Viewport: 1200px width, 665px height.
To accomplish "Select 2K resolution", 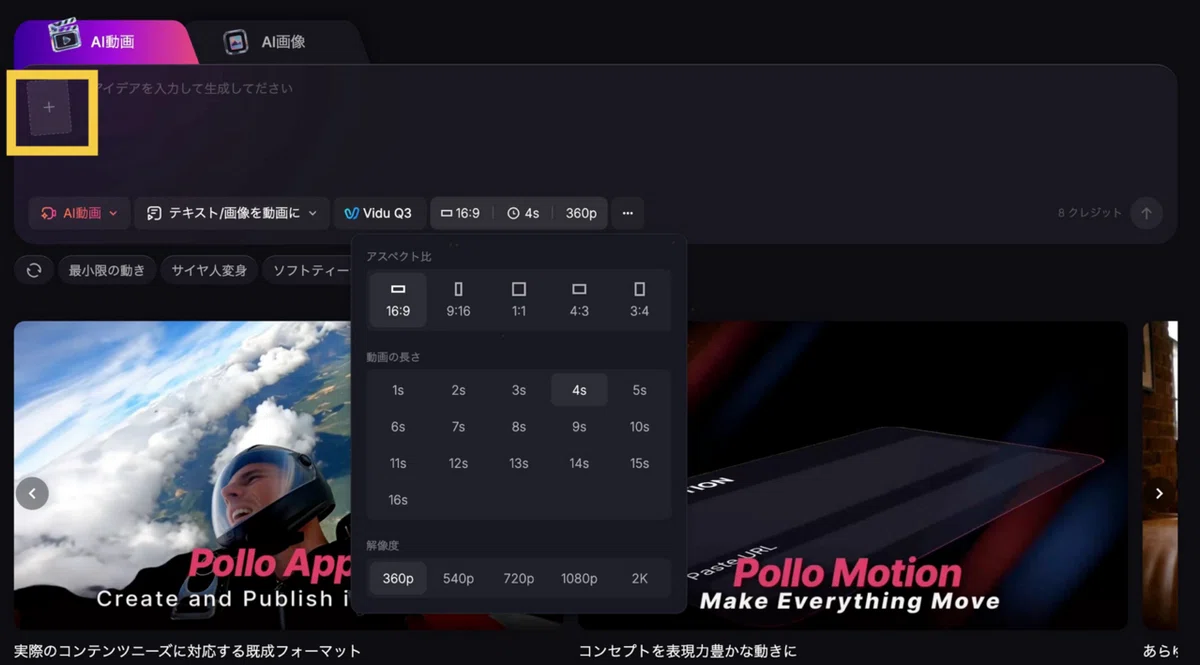I will pyautogui.click(x=640, y=579).
